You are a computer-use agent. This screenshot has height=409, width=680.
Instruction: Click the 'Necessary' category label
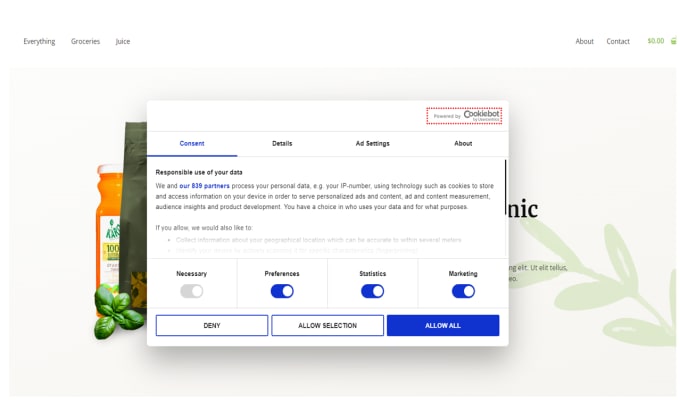(192, 274)
